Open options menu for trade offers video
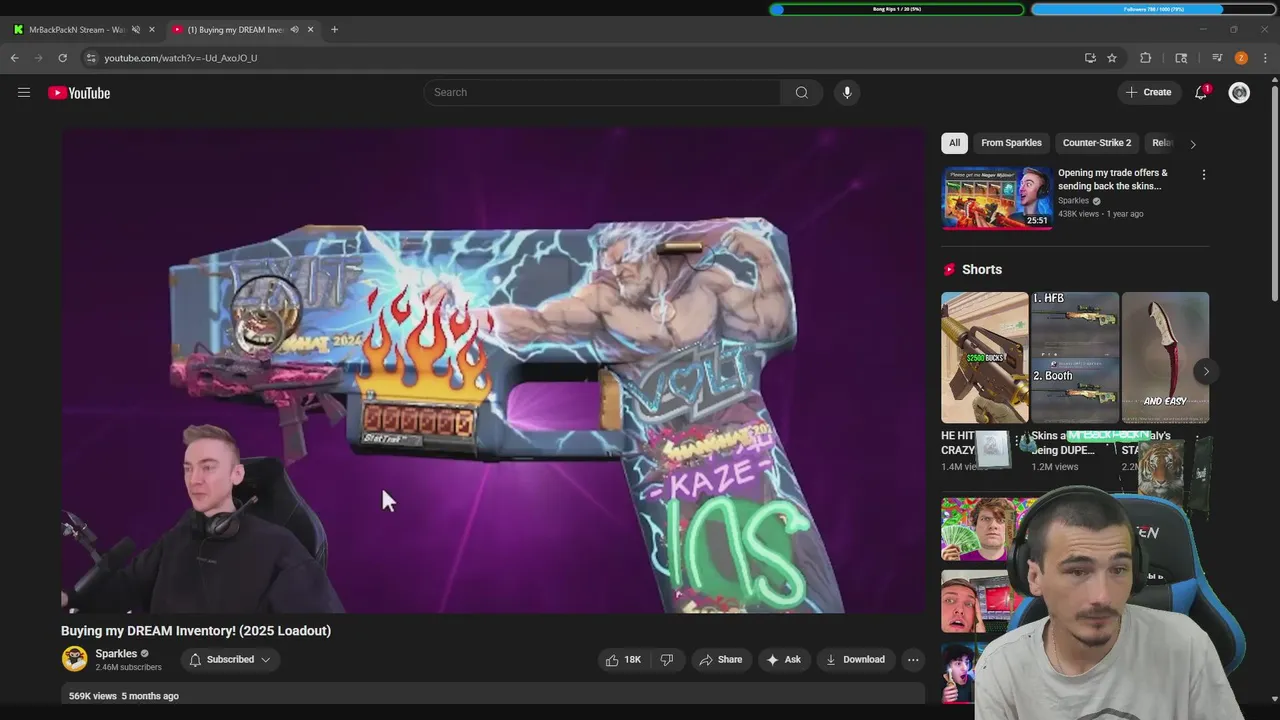This screenshot has height=720, width=1280. click(x=1204, y=175)
